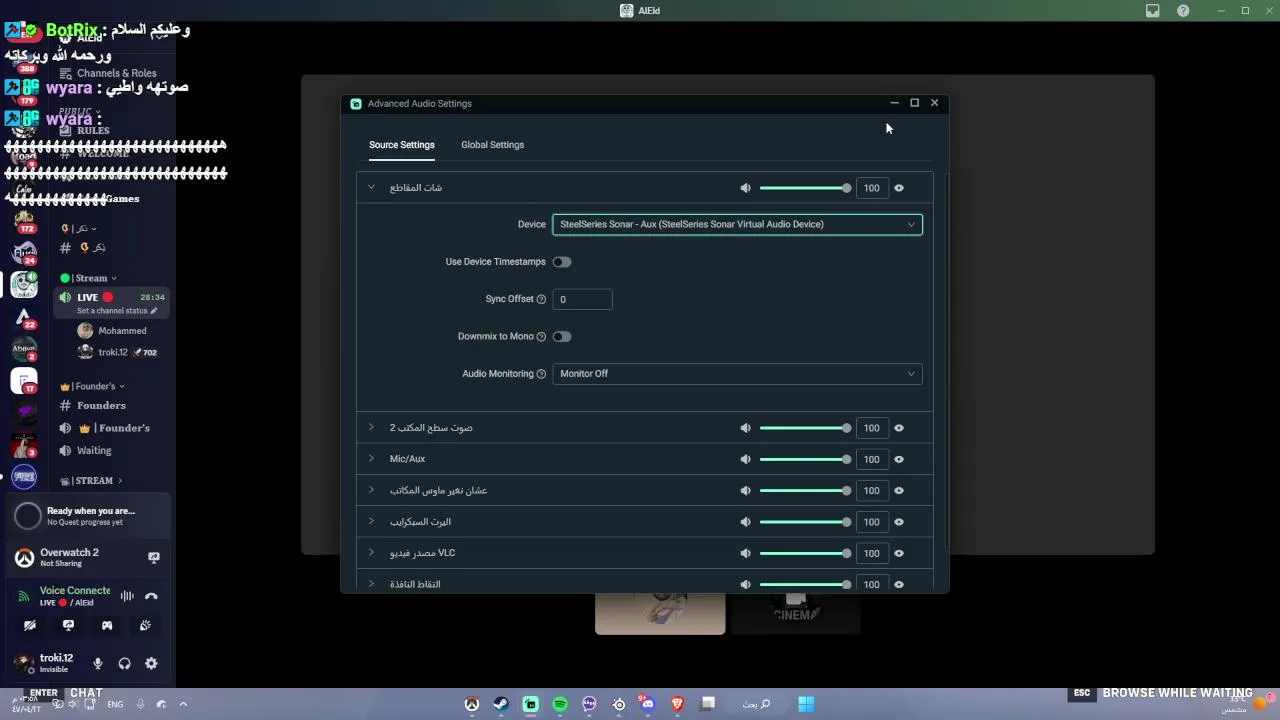Image resolution: width=1280 pixels, height=720 pixels.
Task: Mute the عشان تغير ماوس المكاتب source
Action: click(x=745, y=490)
